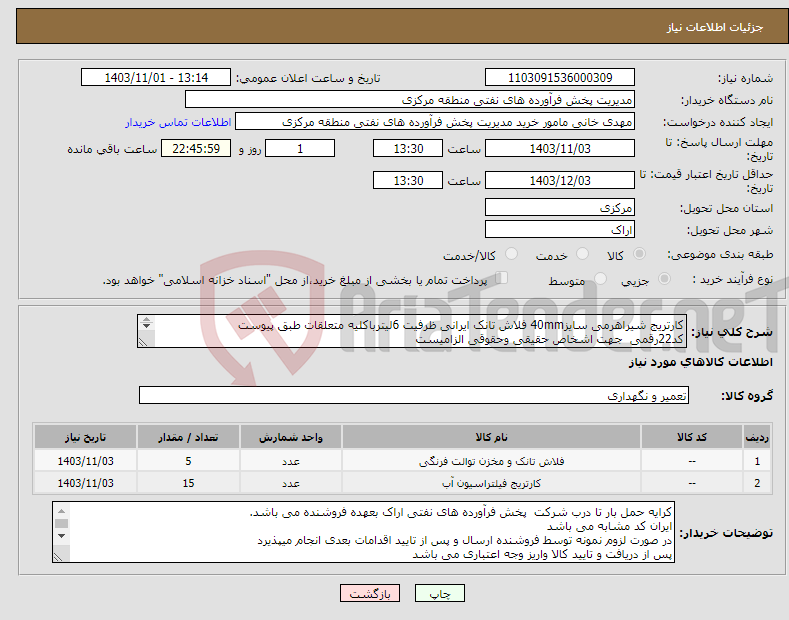Click the response deadline time 13:30 field
The width and height of the screenshot is (789, 620).
(x=408, y=148)
